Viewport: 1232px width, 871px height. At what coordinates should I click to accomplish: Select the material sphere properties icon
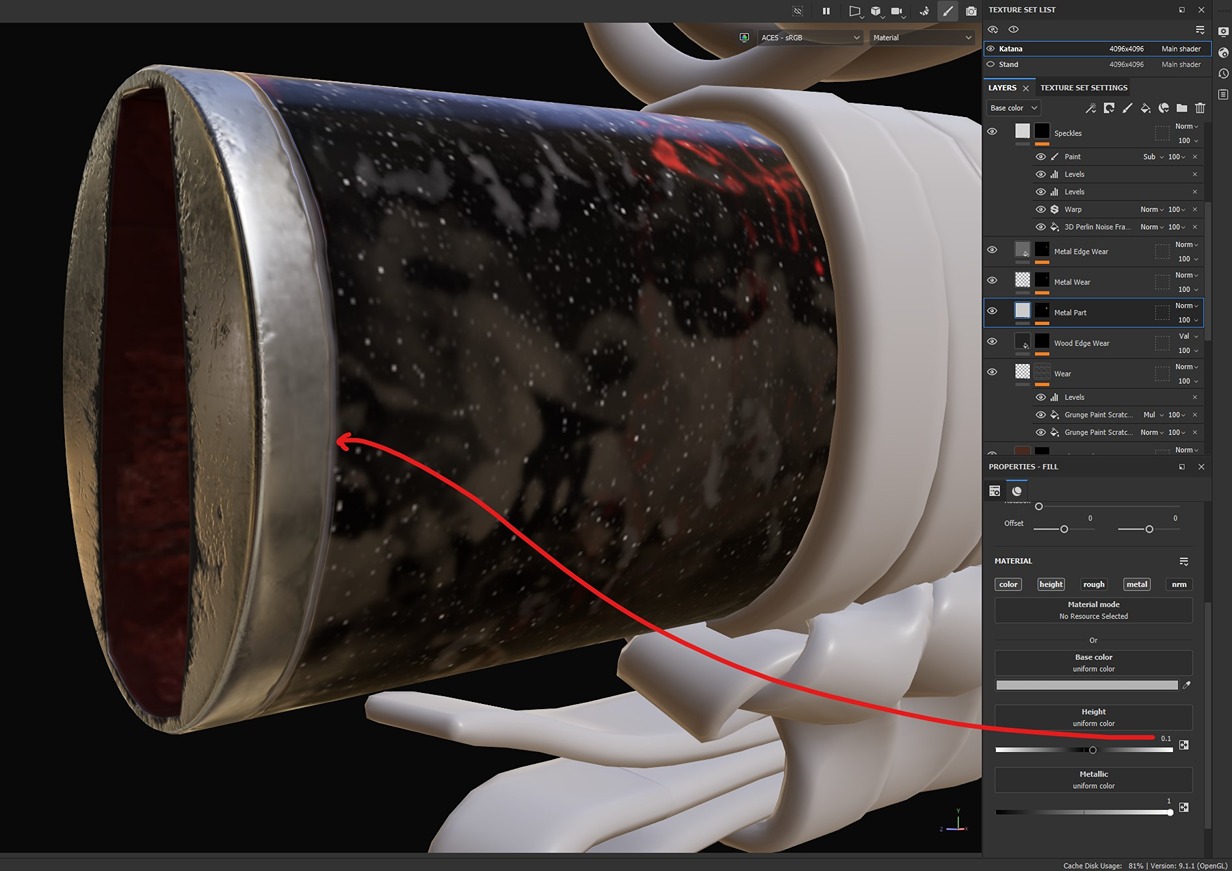(x=1017, y=491)
